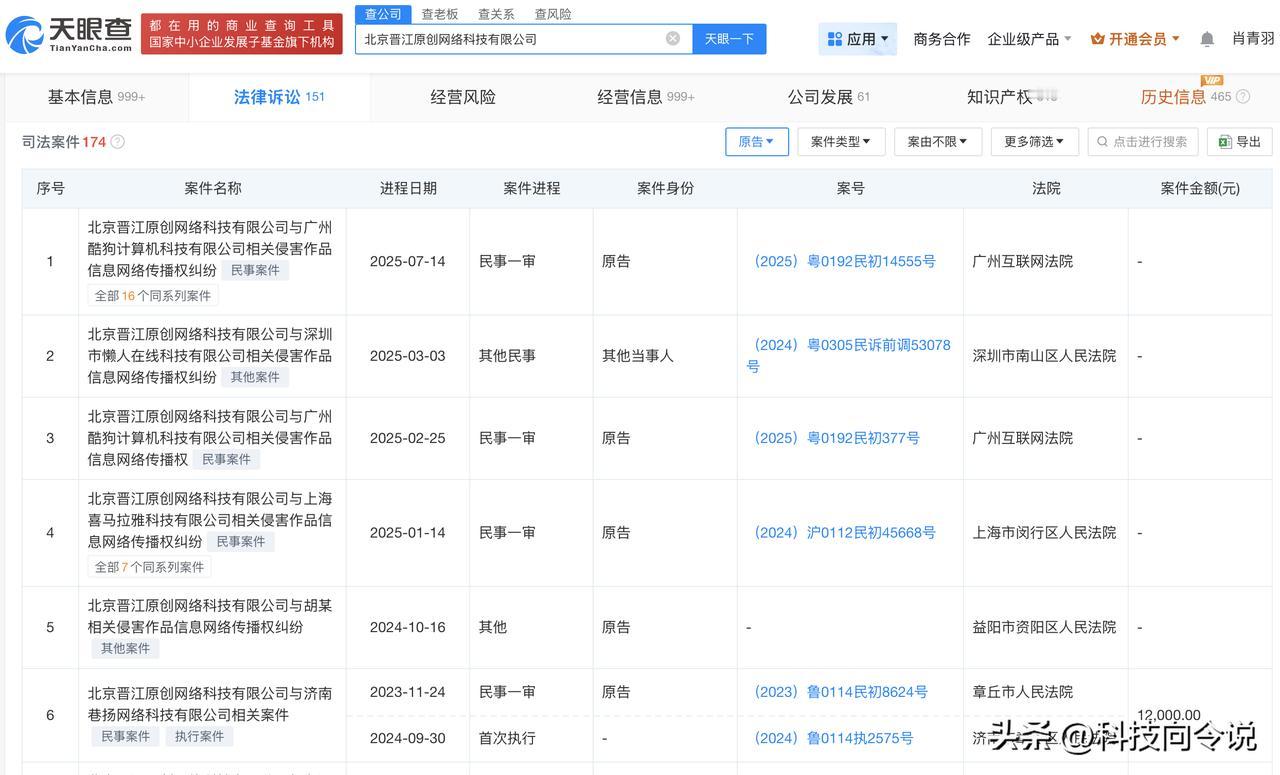Image resolution: width=1280 pixels, height=775 pixels.
Task: Switch to 查老板 search tab
Action: pos(439,14)
